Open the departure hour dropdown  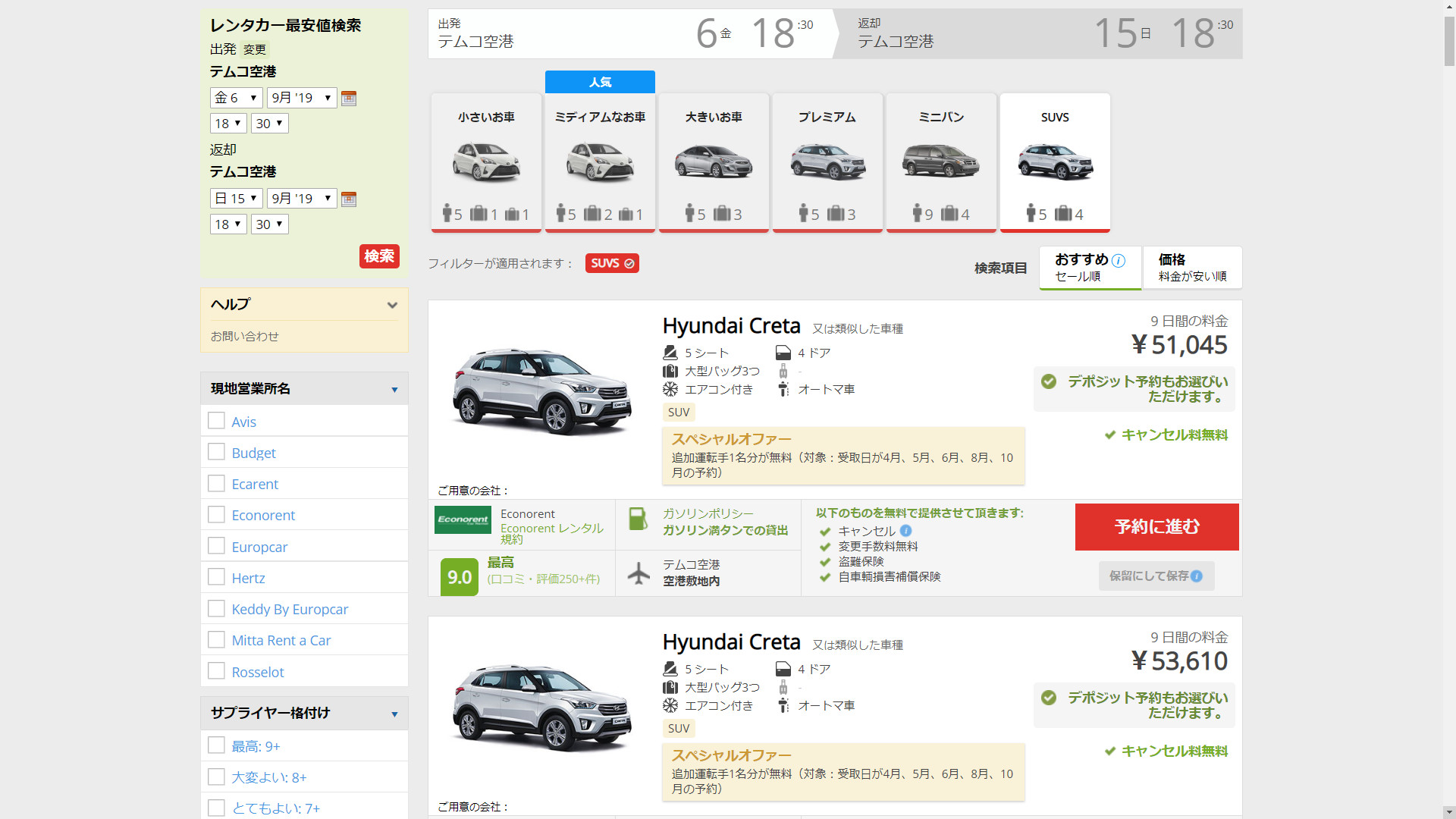pyautogui.click(x=227, y=124)
